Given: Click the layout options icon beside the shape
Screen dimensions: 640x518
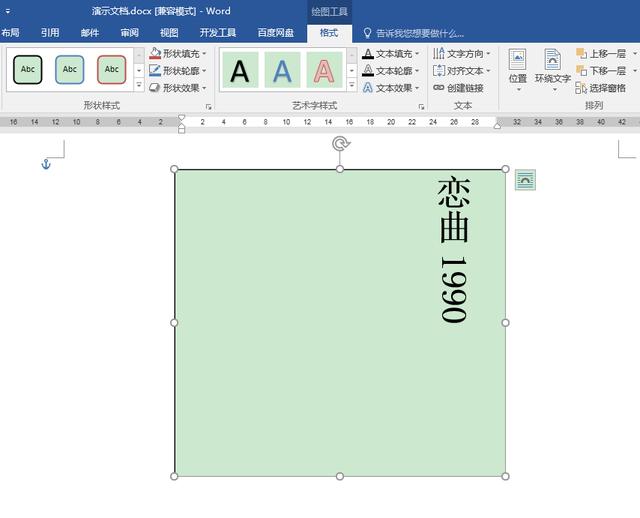Looking at the screenshot, I should coord(525,180).
